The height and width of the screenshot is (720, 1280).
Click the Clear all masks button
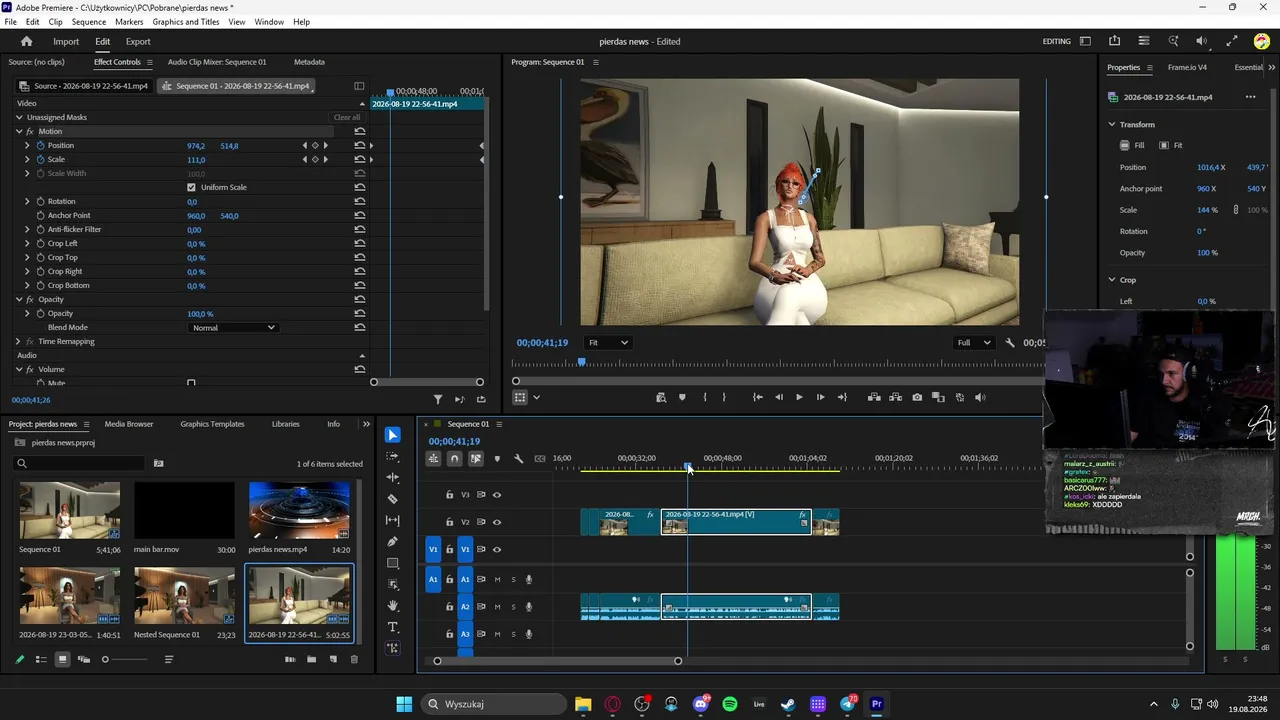pos(347,118)
